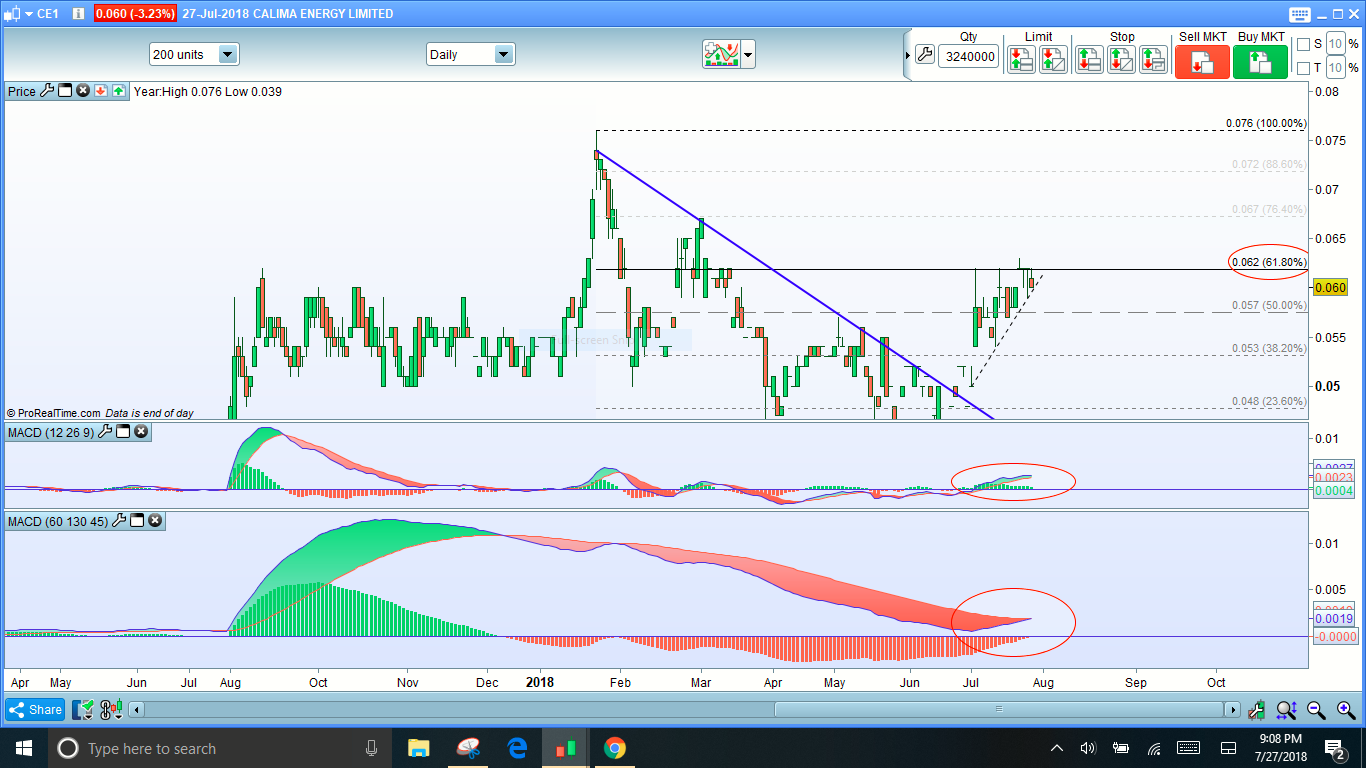Image resolution: width=1366 pixels, height=768 pixels.
Task: Click the 0.057 (50.00%) Fibonacci label
Action: (x=1269, y=305)
